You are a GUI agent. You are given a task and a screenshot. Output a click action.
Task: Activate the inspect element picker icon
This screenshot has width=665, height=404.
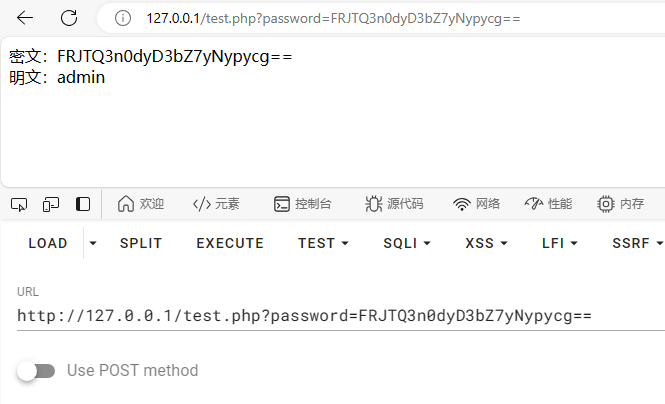19,204
